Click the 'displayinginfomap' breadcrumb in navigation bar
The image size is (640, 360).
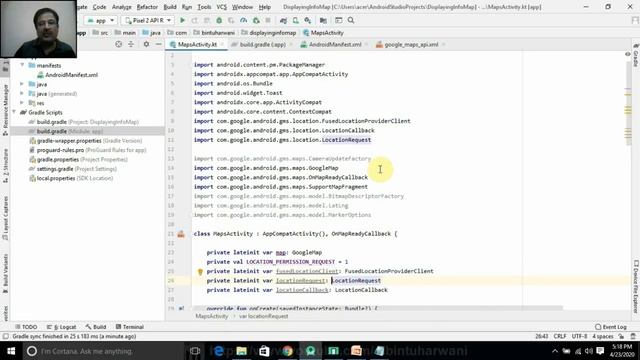[x=272, y=33]
